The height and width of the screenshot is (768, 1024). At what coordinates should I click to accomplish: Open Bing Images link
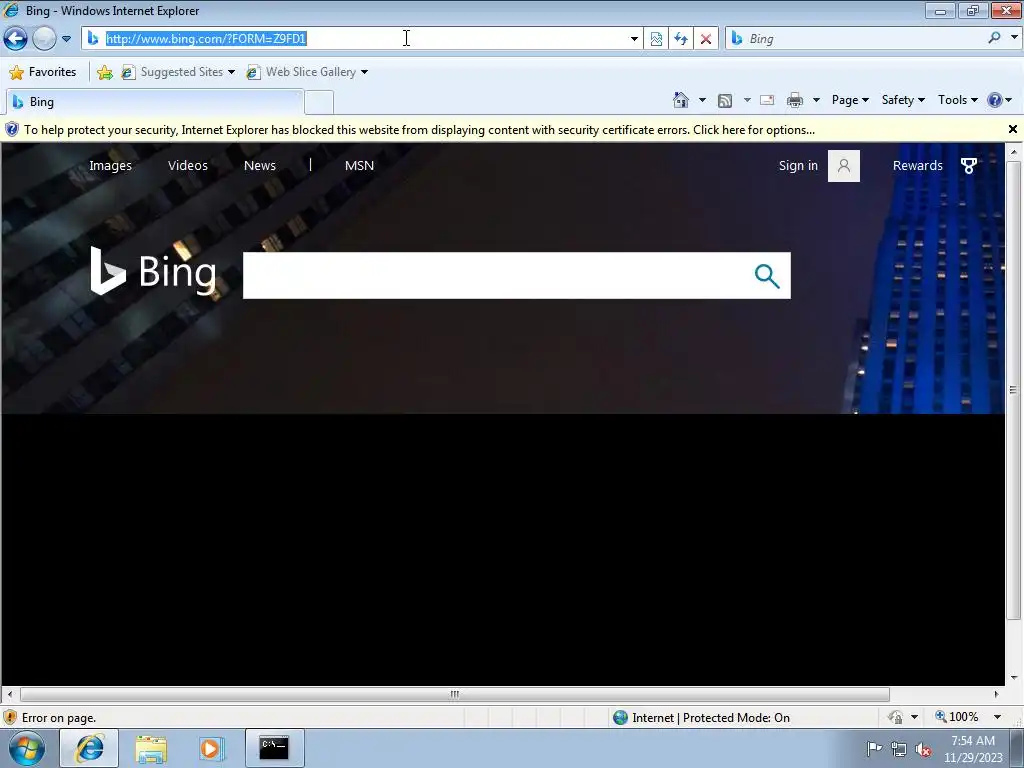click(110, 165)
